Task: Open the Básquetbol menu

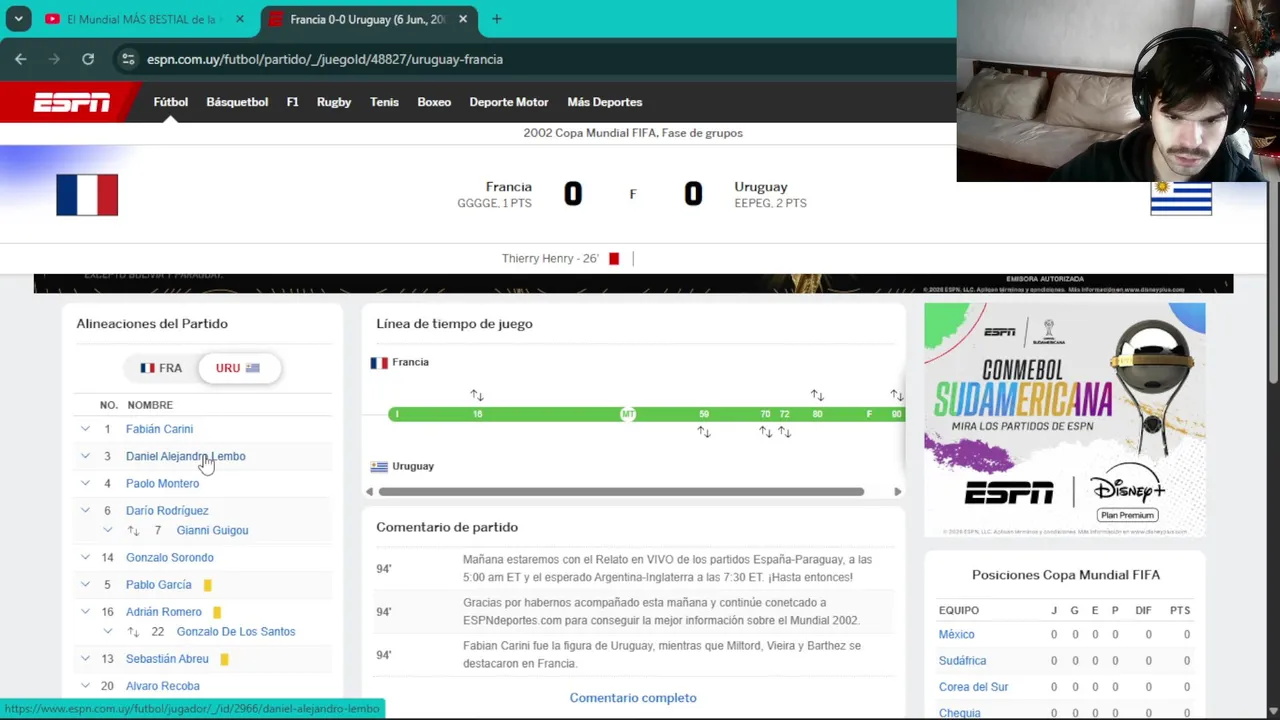Action: click(237, 102)
